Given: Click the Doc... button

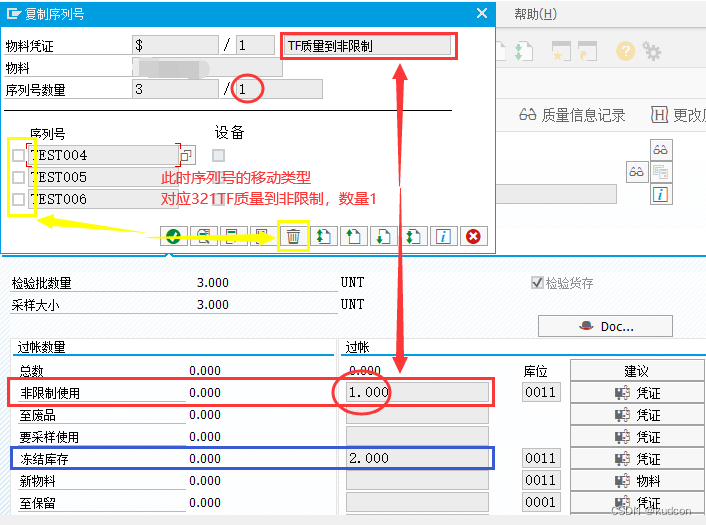Looking at the screenshot, I should point(605,326).
